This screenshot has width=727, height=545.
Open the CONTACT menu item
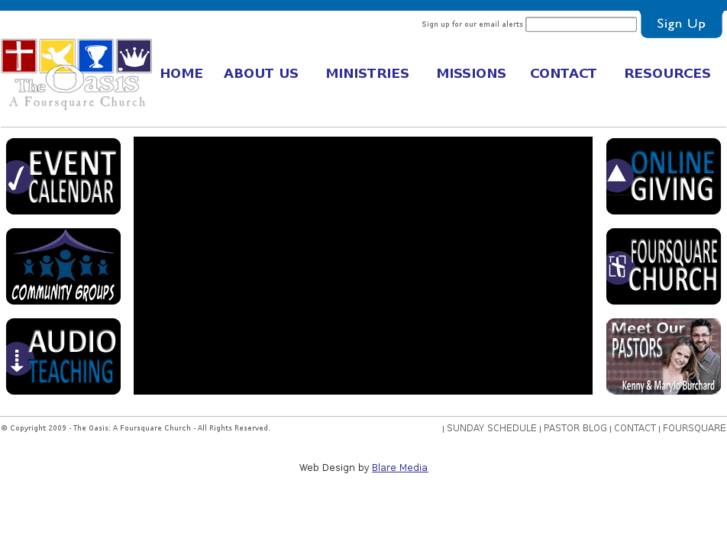[563, 73]
